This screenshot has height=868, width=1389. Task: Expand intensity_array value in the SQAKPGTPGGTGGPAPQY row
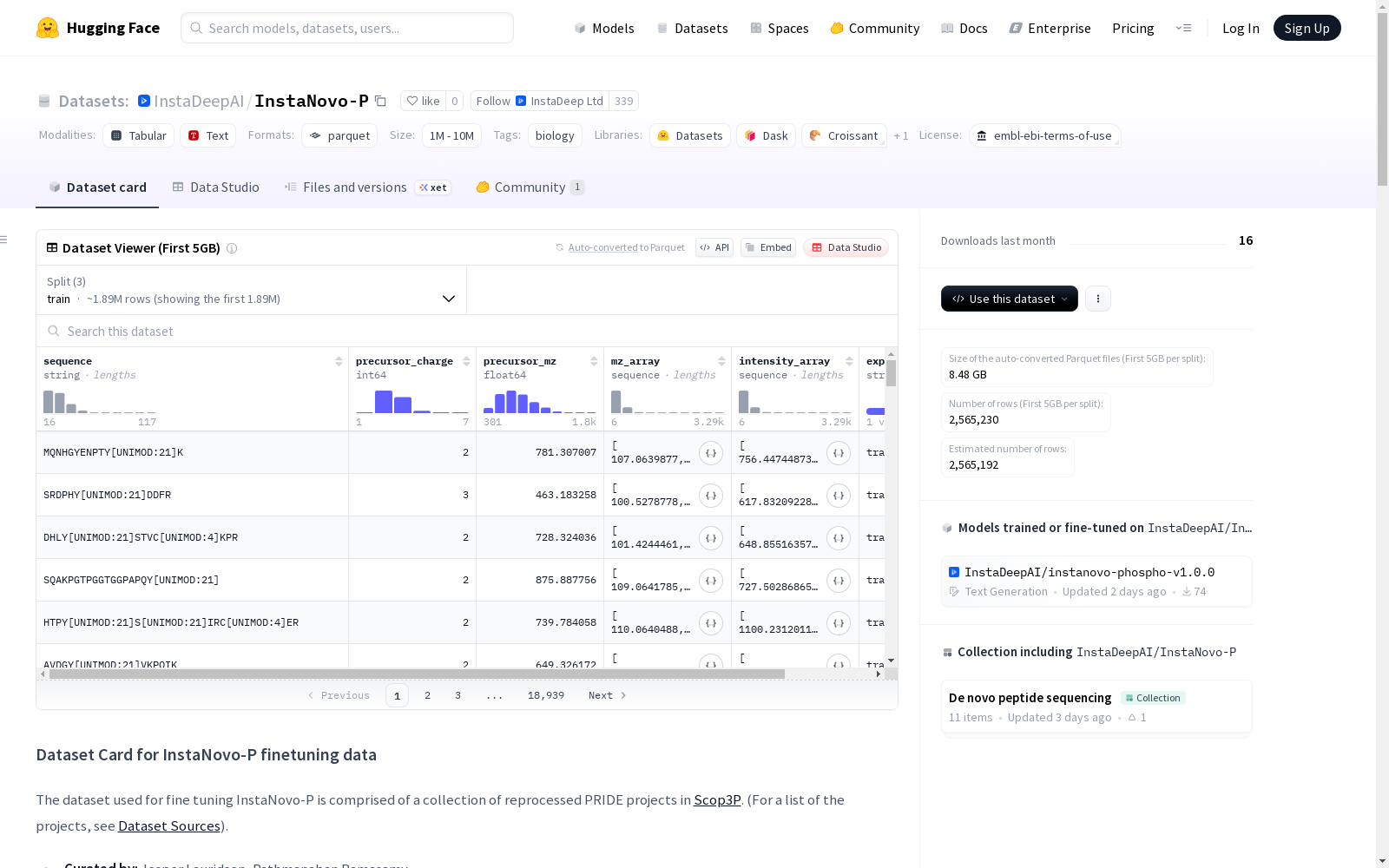(839, 580)
